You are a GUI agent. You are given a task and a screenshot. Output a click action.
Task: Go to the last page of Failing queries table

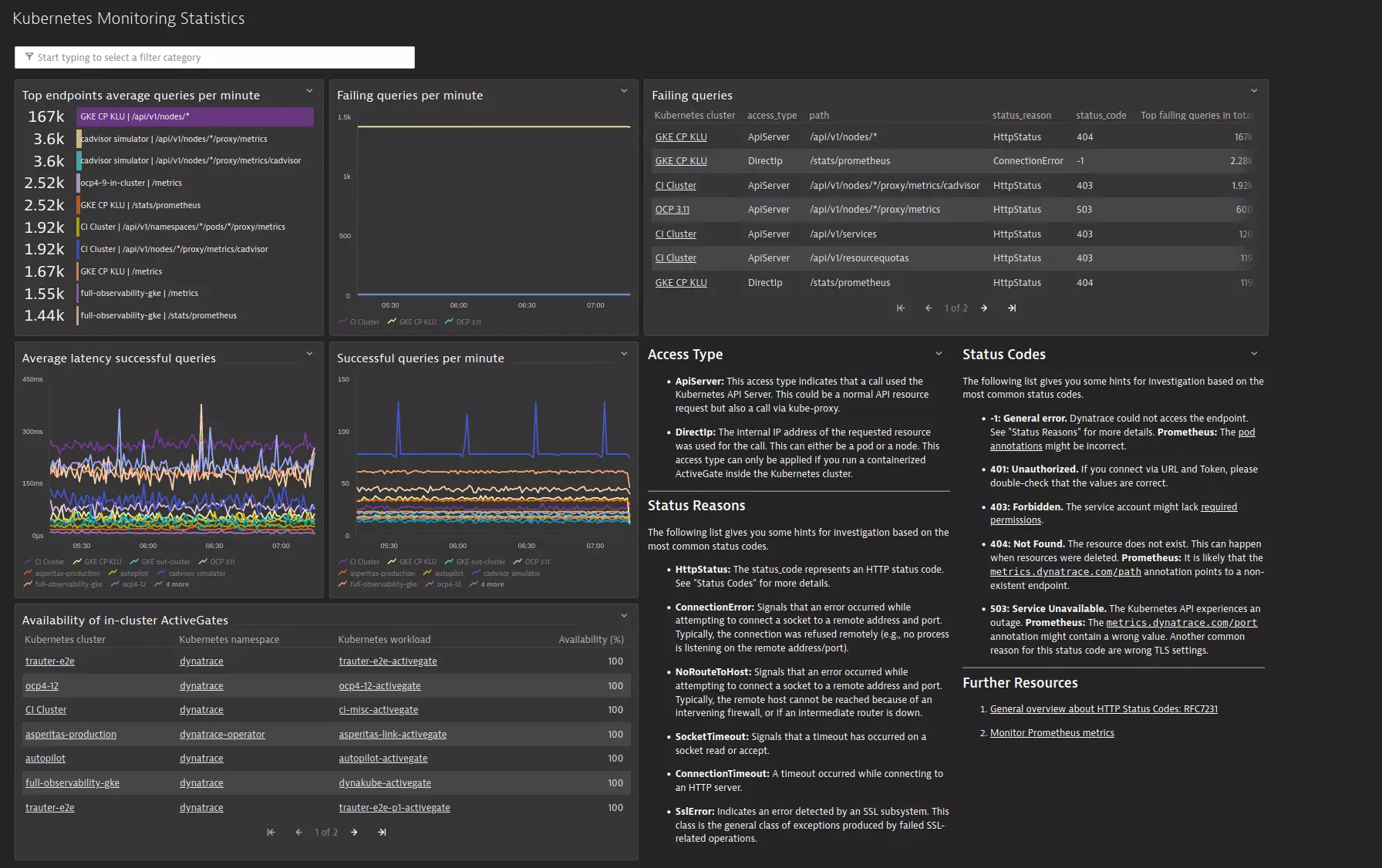point(1012,308)
